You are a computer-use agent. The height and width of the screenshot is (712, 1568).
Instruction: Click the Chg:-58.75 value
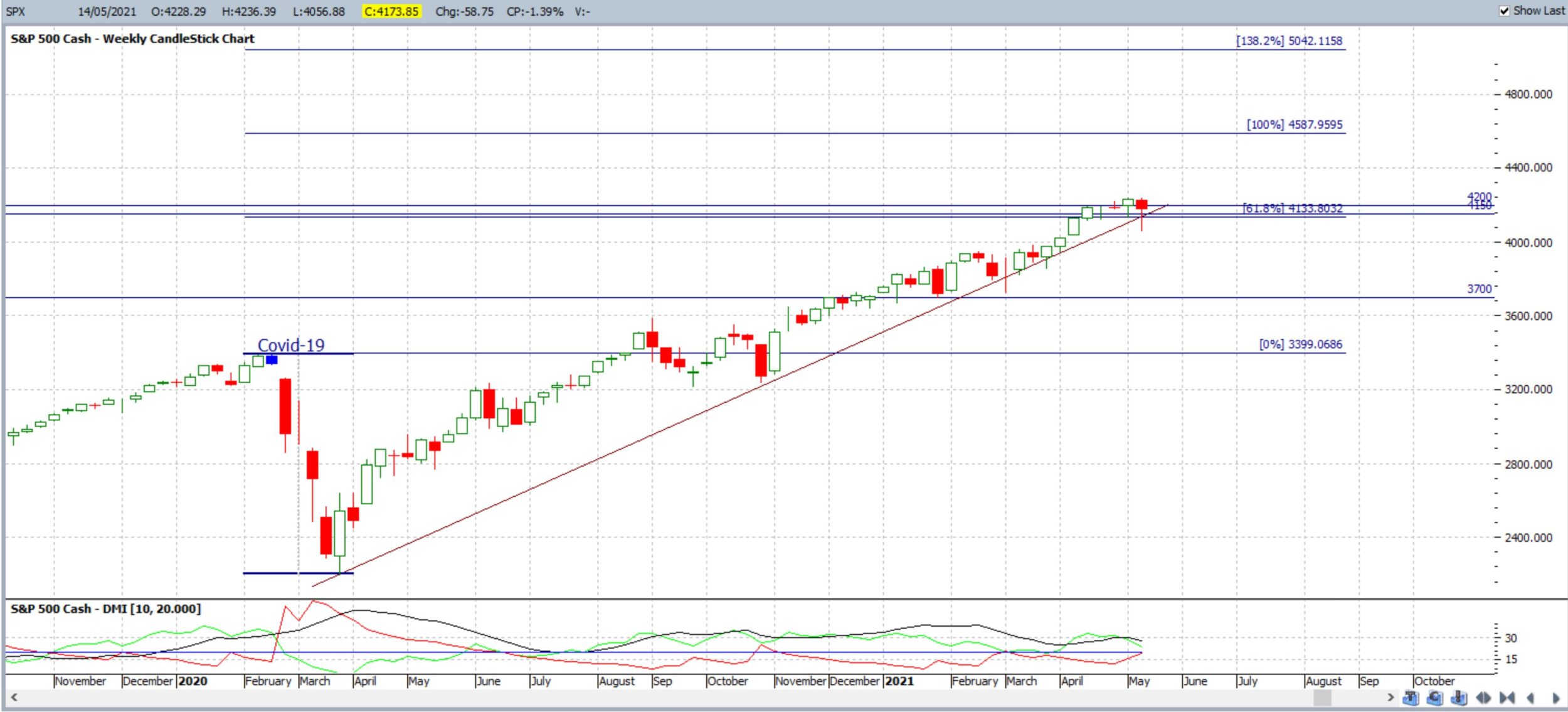[464, 11]
